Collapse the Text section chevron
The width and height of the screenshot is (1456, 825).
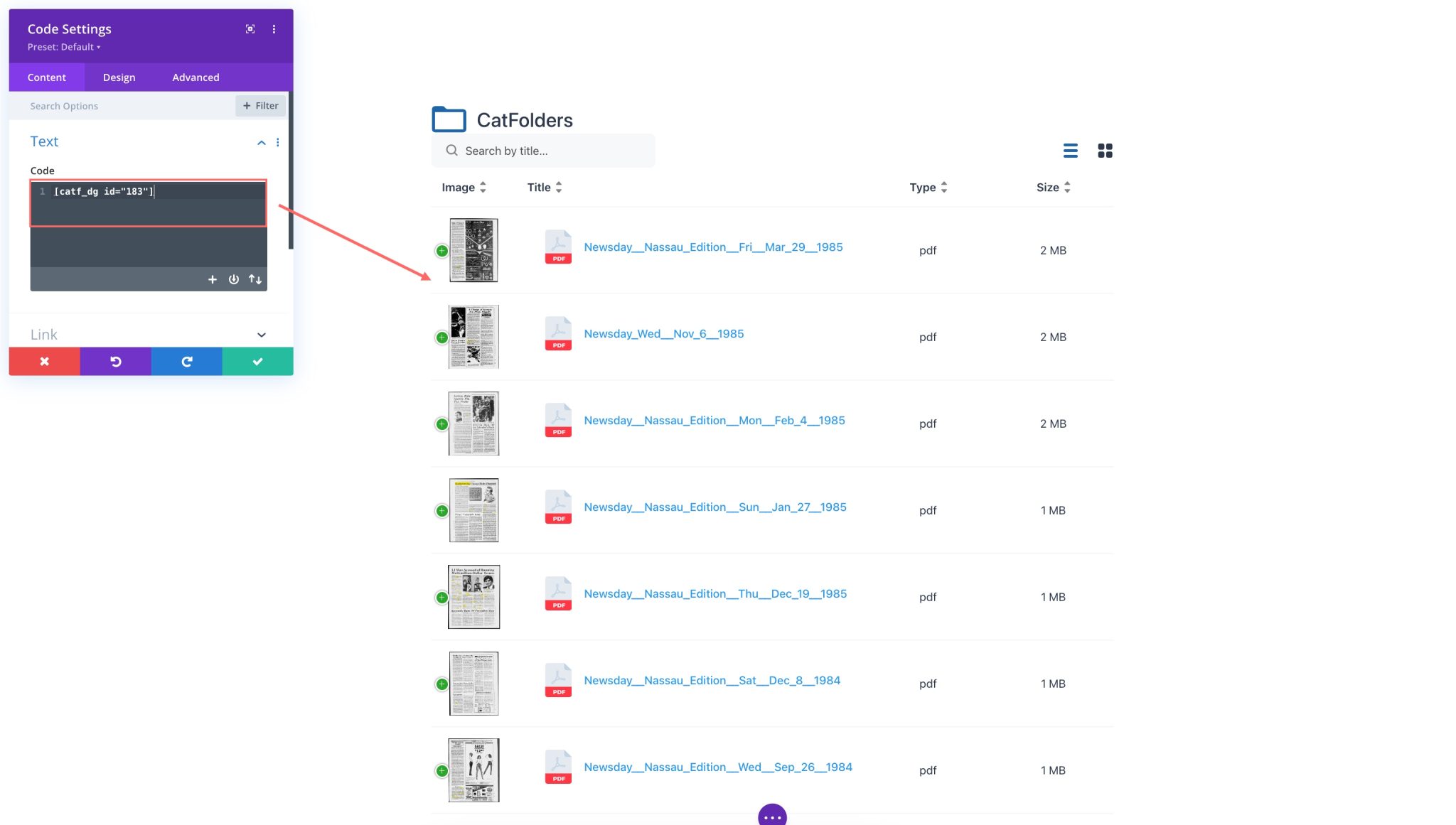[261, 142]
